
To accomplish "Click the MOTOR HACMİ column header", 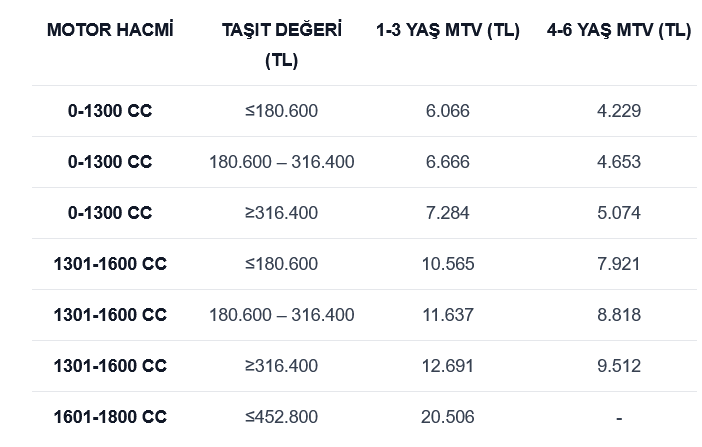I will (110, 30).
